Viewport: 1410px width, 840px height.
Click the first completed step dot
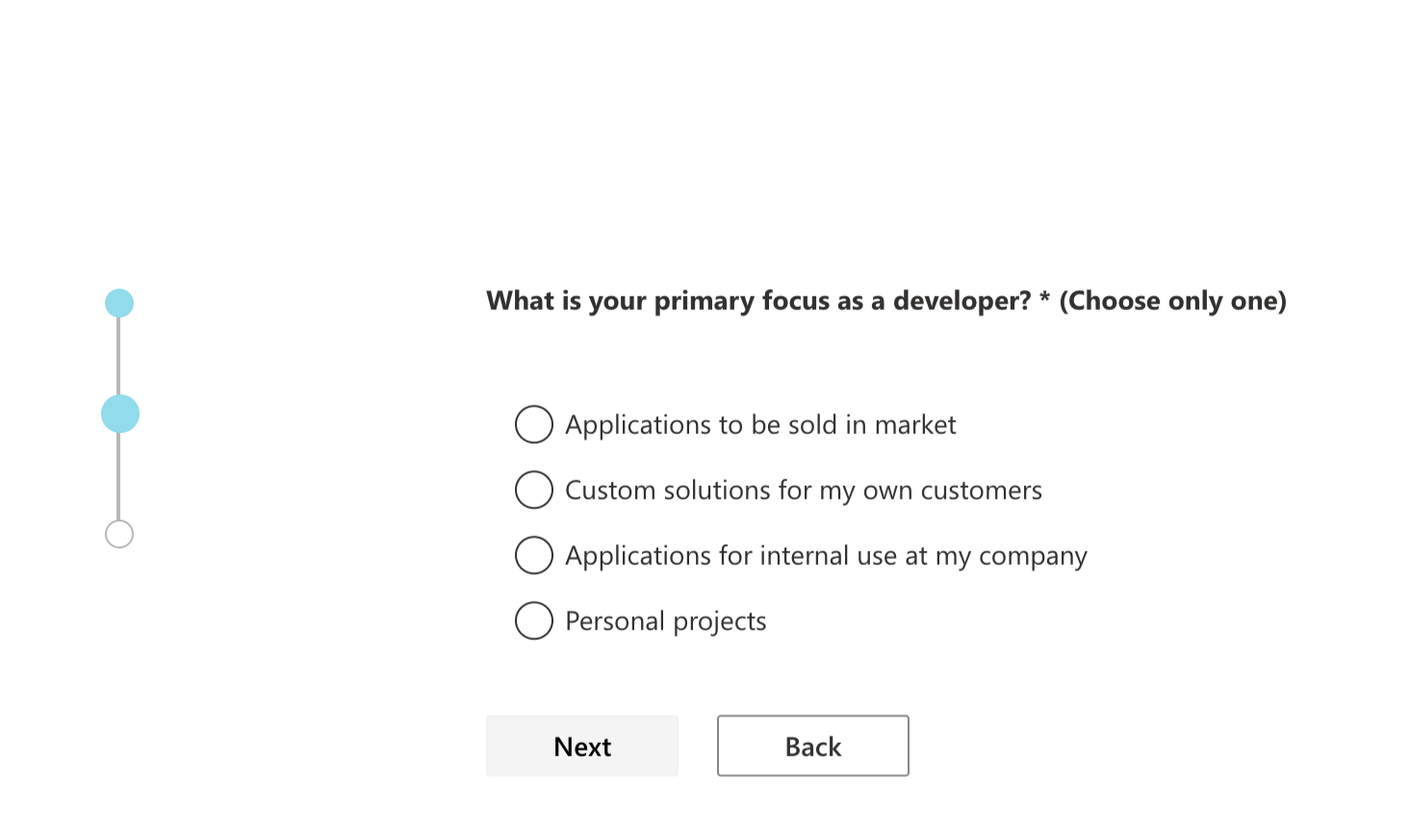click(x=119, y=303)
